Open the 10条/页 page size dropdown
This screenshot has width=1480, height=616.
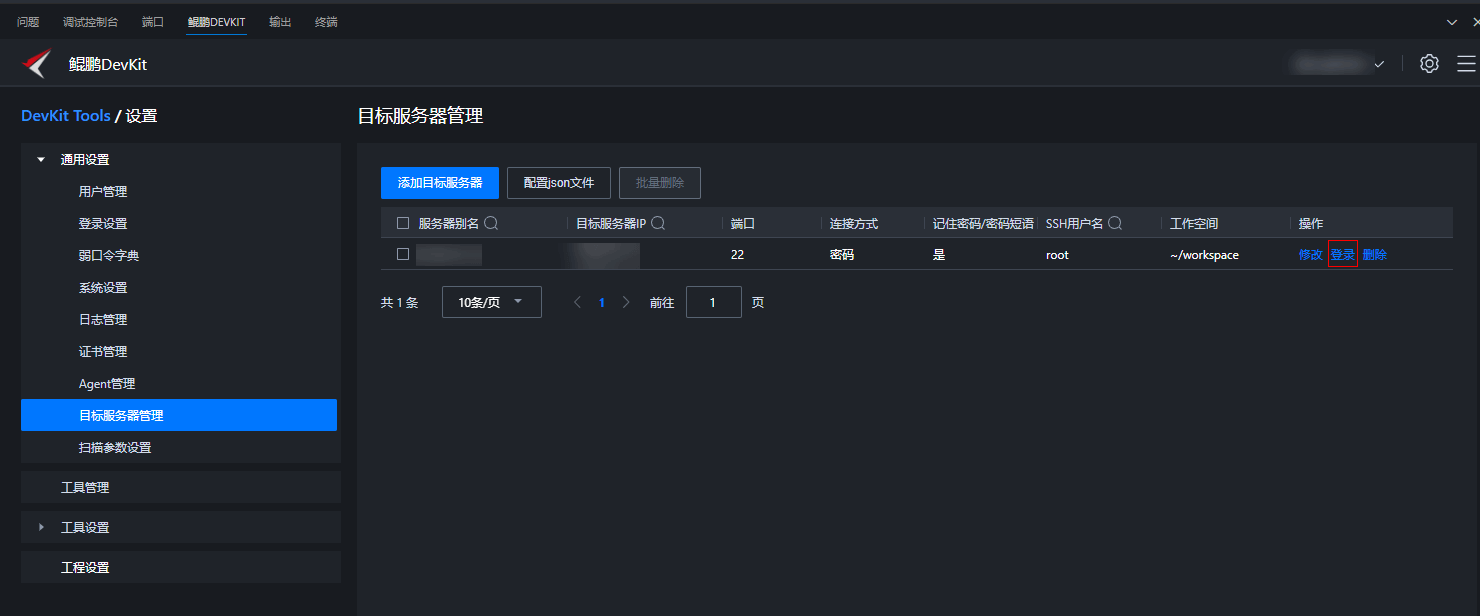click(x=492, y=302)
